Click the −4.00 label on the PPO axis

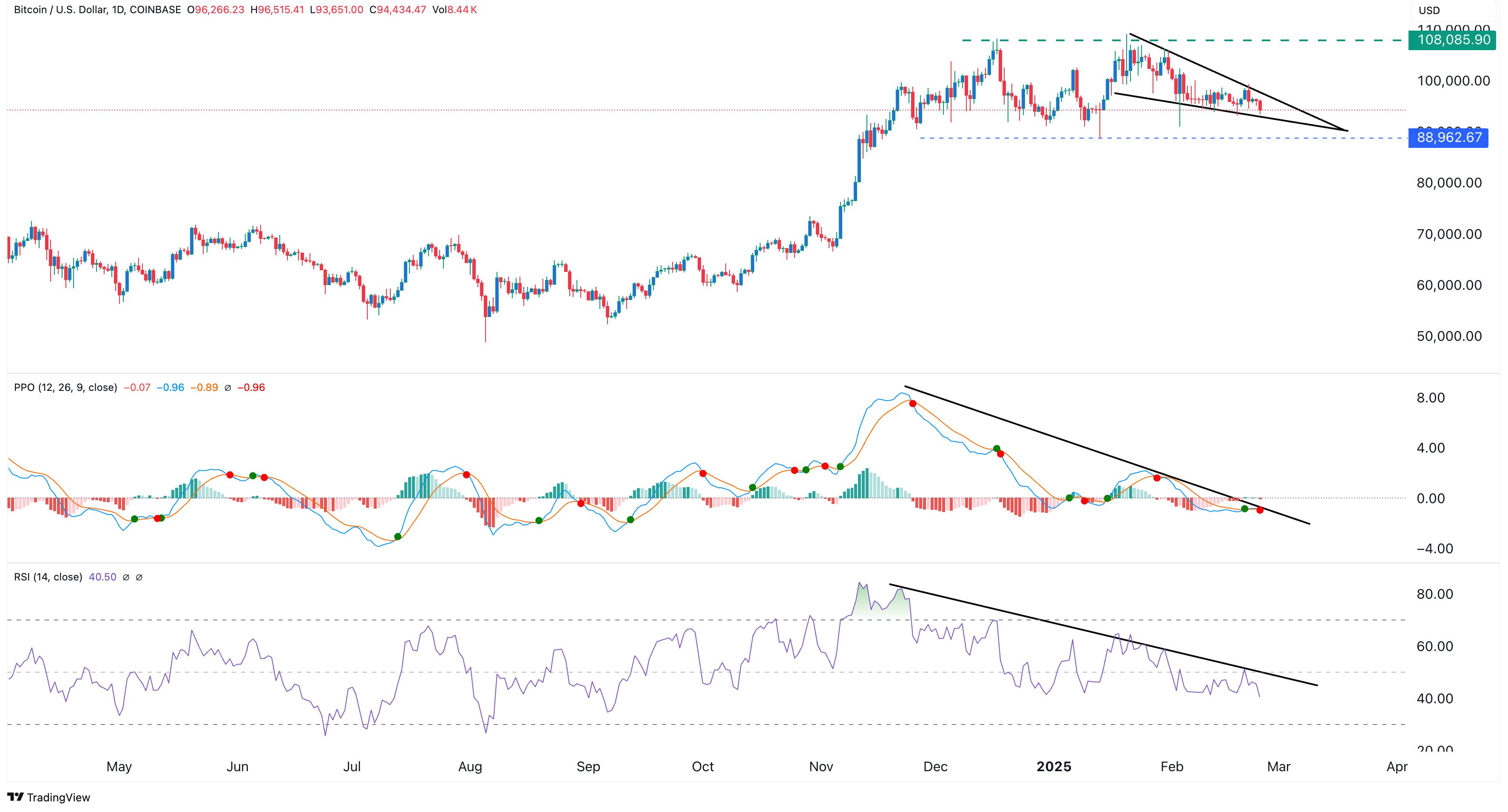(1434, 549)
